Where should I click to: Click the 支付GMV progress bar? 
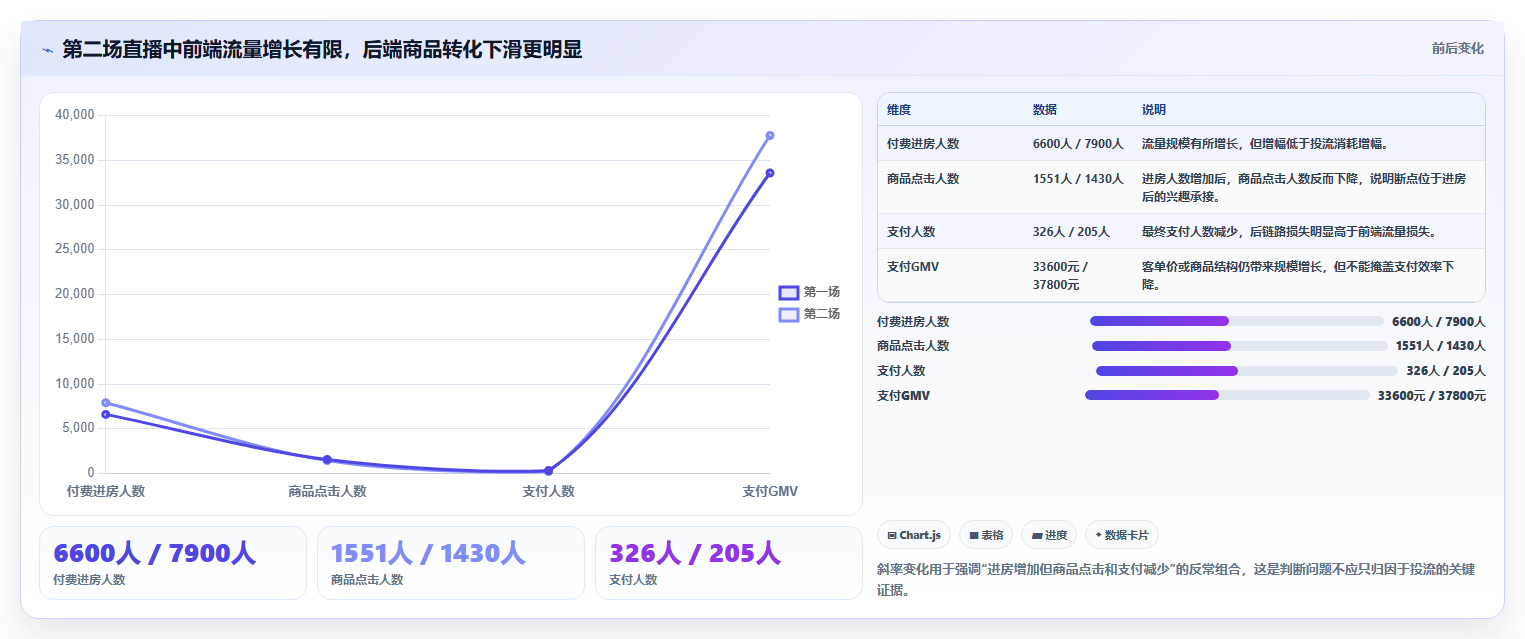[1227, 396]
